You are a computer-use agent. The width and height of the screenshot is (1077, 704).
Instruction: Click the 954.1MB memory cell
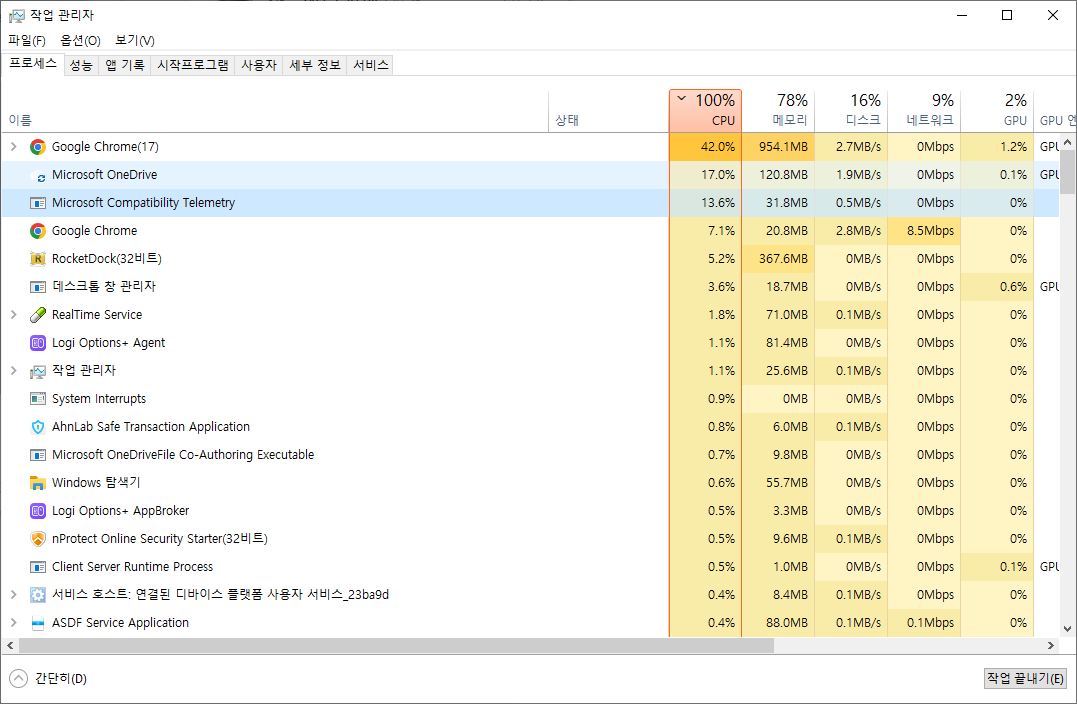[778, 147]
